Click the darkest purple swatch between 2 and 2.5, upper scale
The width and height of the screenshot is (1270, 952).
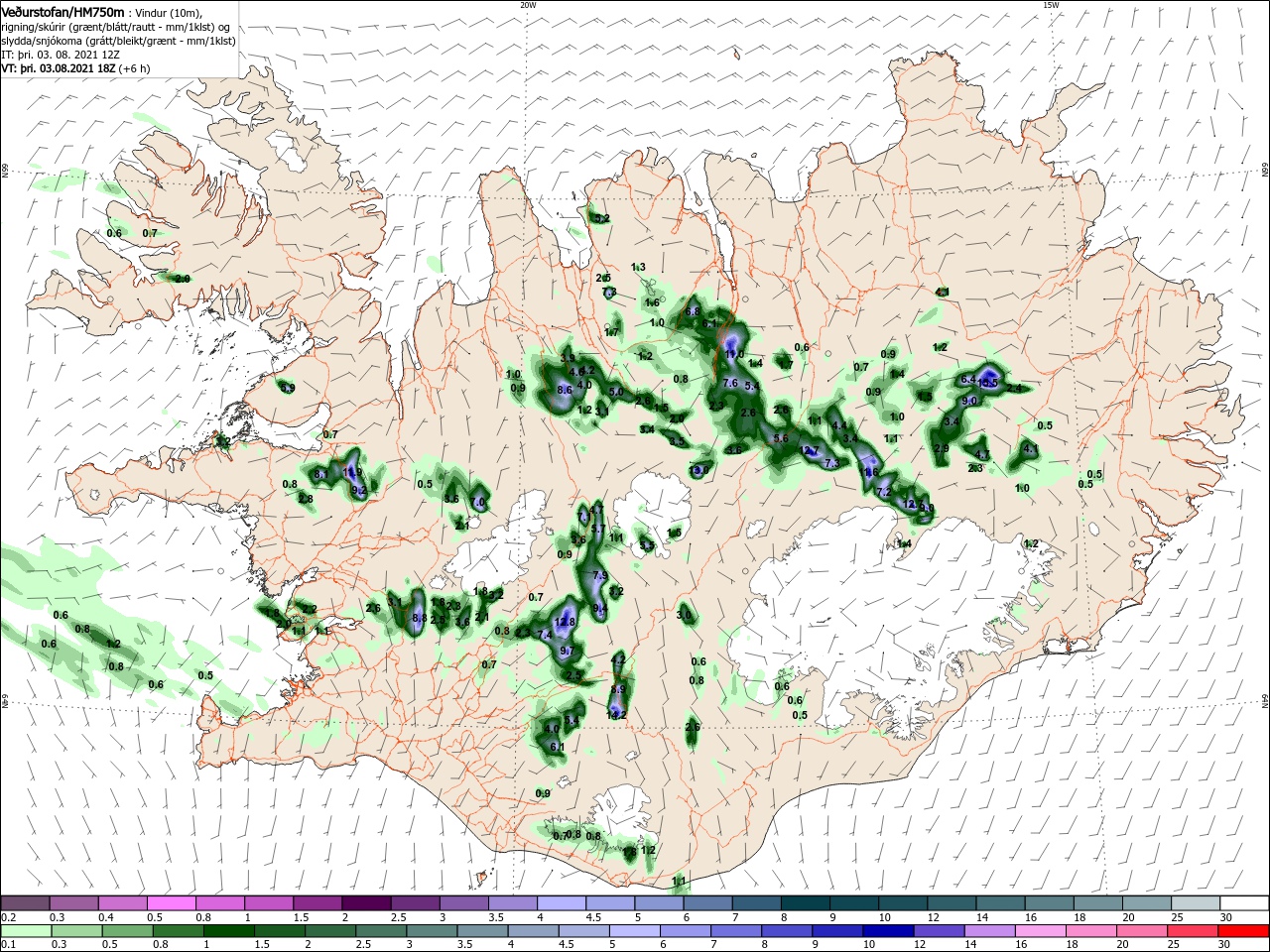pos(366,903)
